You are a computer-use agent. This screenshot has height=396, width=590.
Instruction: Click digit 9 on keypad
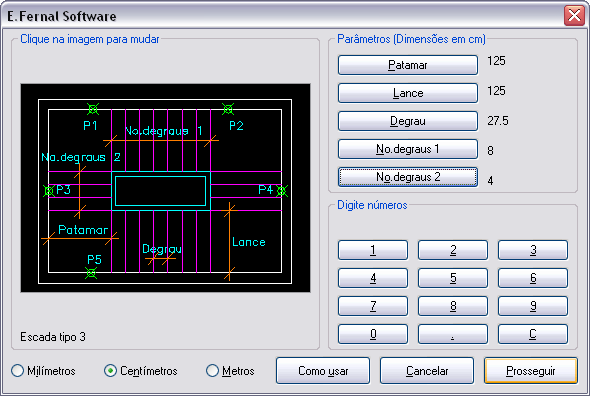[x=533, y=306]
